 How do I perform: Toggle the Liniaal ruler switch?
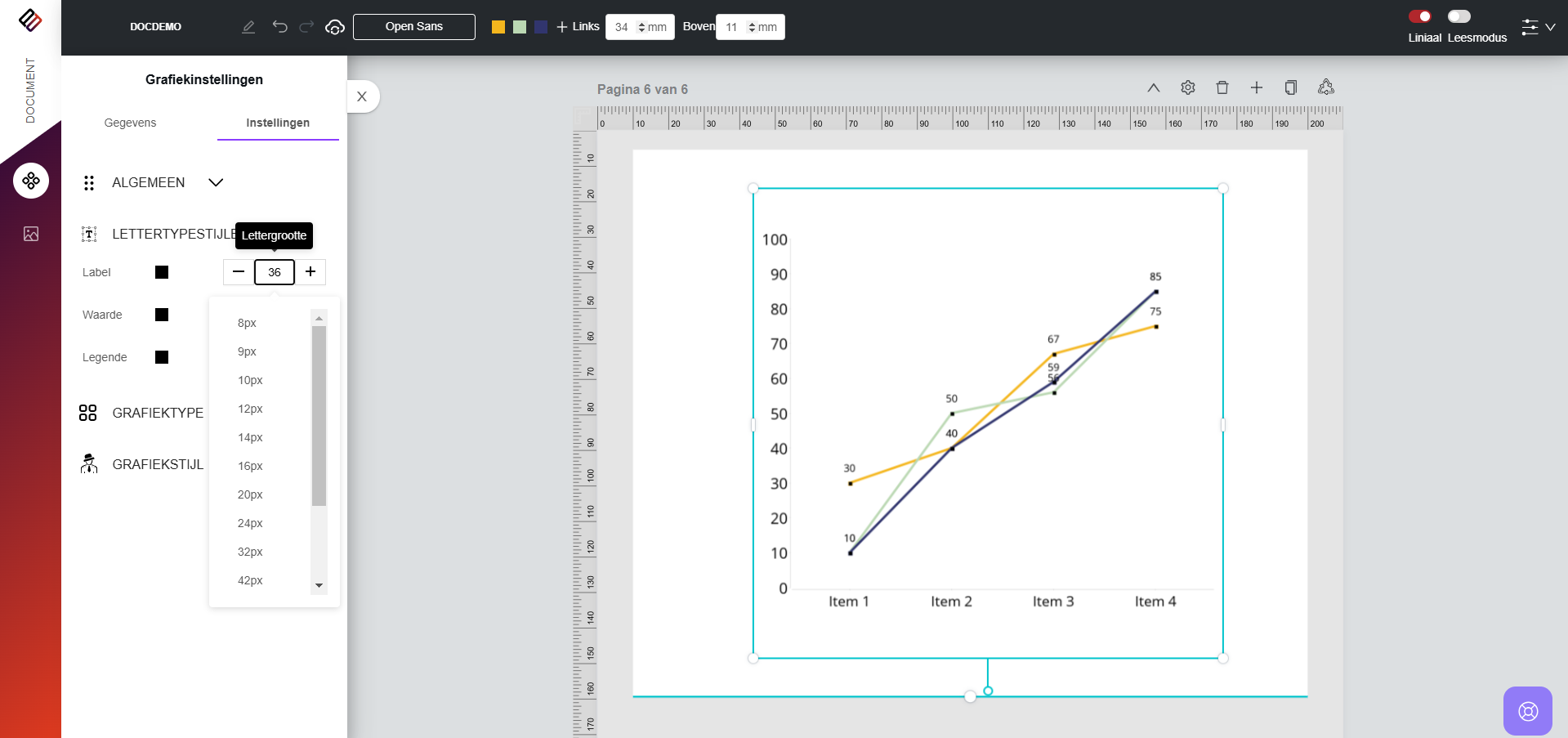(x=1420, y=16)
